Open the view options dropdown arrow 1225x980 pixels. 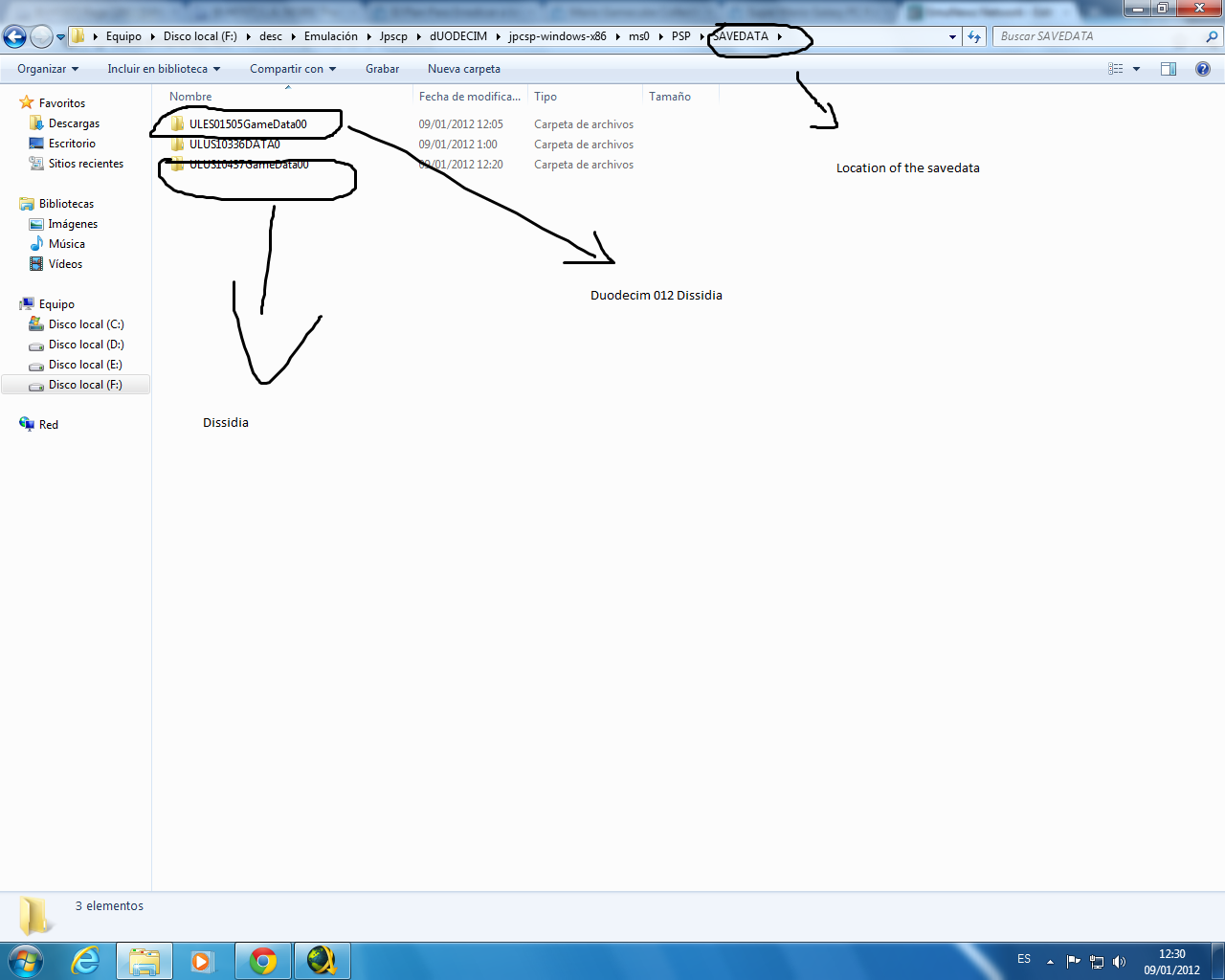pyautogui.click(x=1136, y=69)
